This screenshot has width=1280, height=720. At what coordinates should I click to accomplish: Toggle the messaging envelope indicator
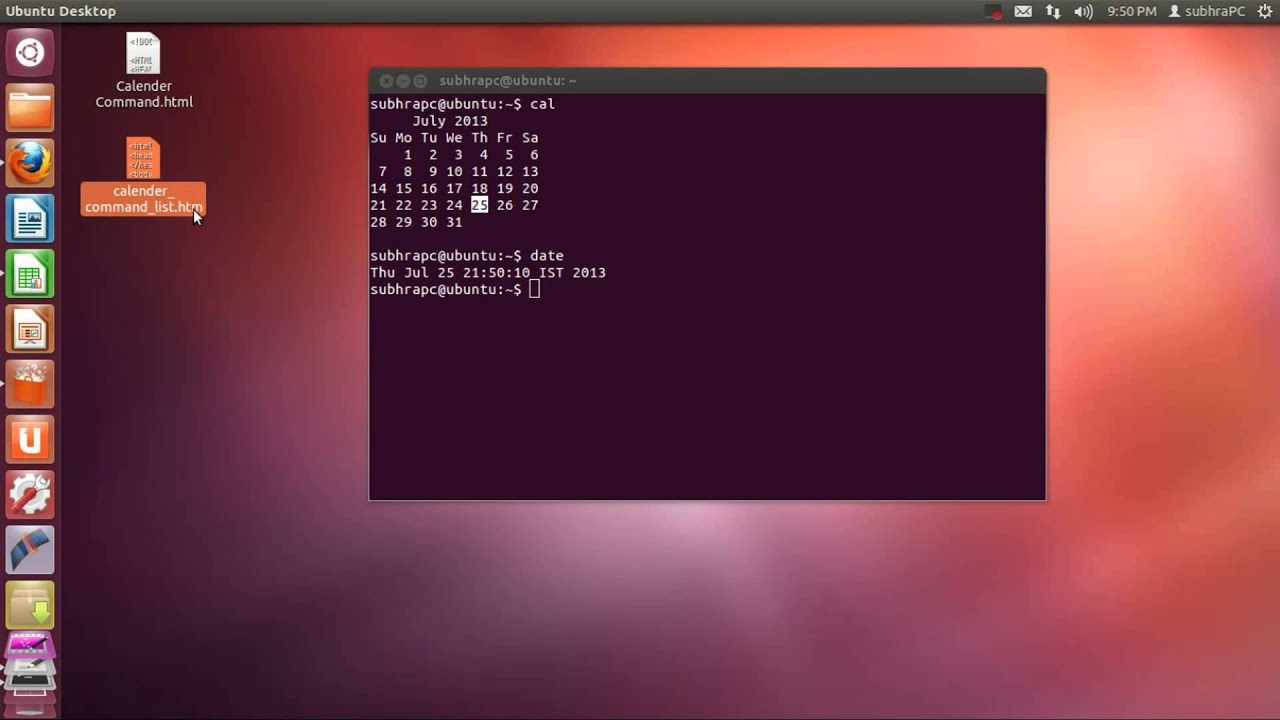click(x=1022, y=11)
